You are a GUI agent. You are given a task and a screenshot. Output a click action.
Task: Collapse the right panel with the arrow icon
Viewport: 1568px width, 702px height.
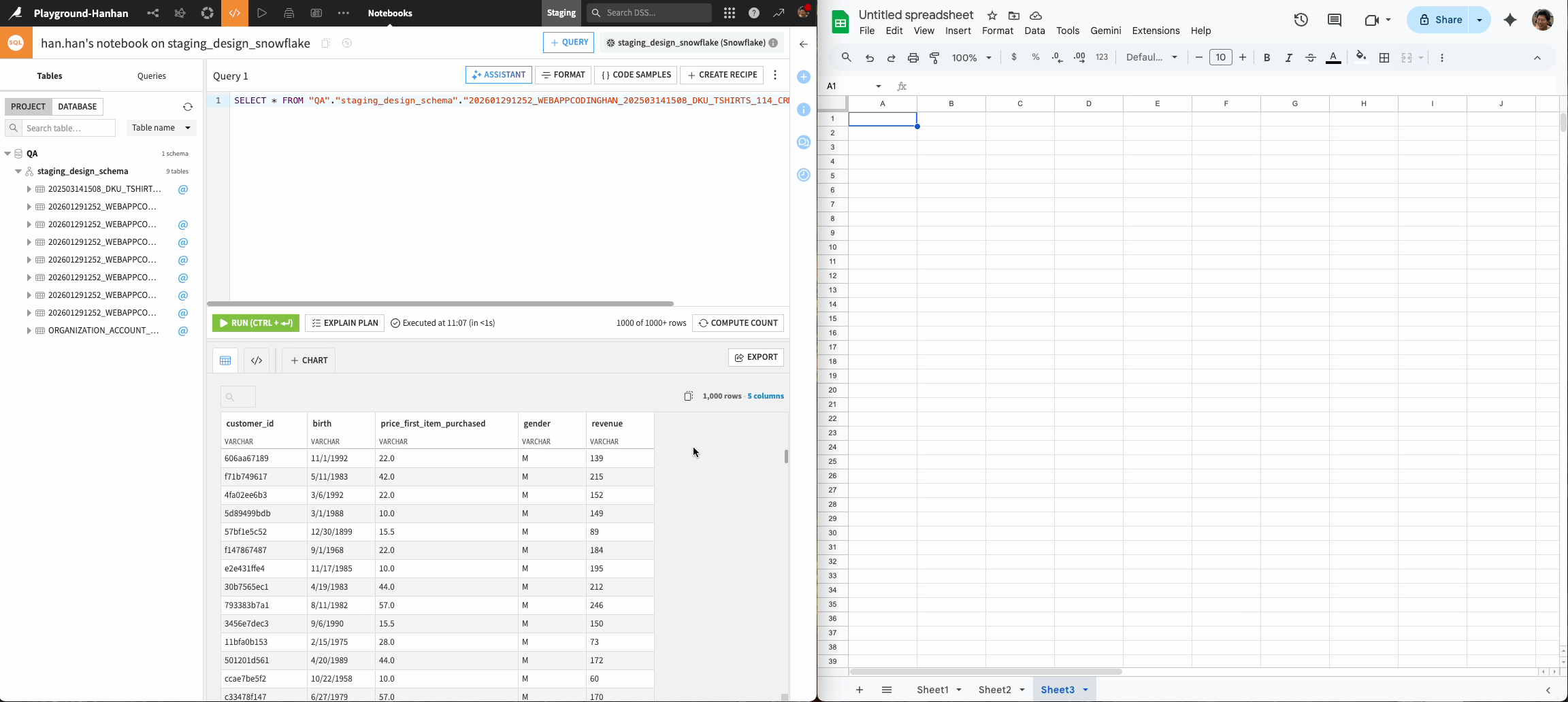804,44
